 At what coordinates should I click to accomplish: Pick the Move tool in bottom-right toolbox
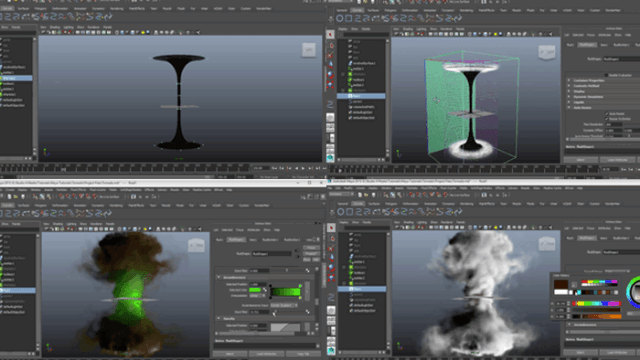[x=331, y=258]
